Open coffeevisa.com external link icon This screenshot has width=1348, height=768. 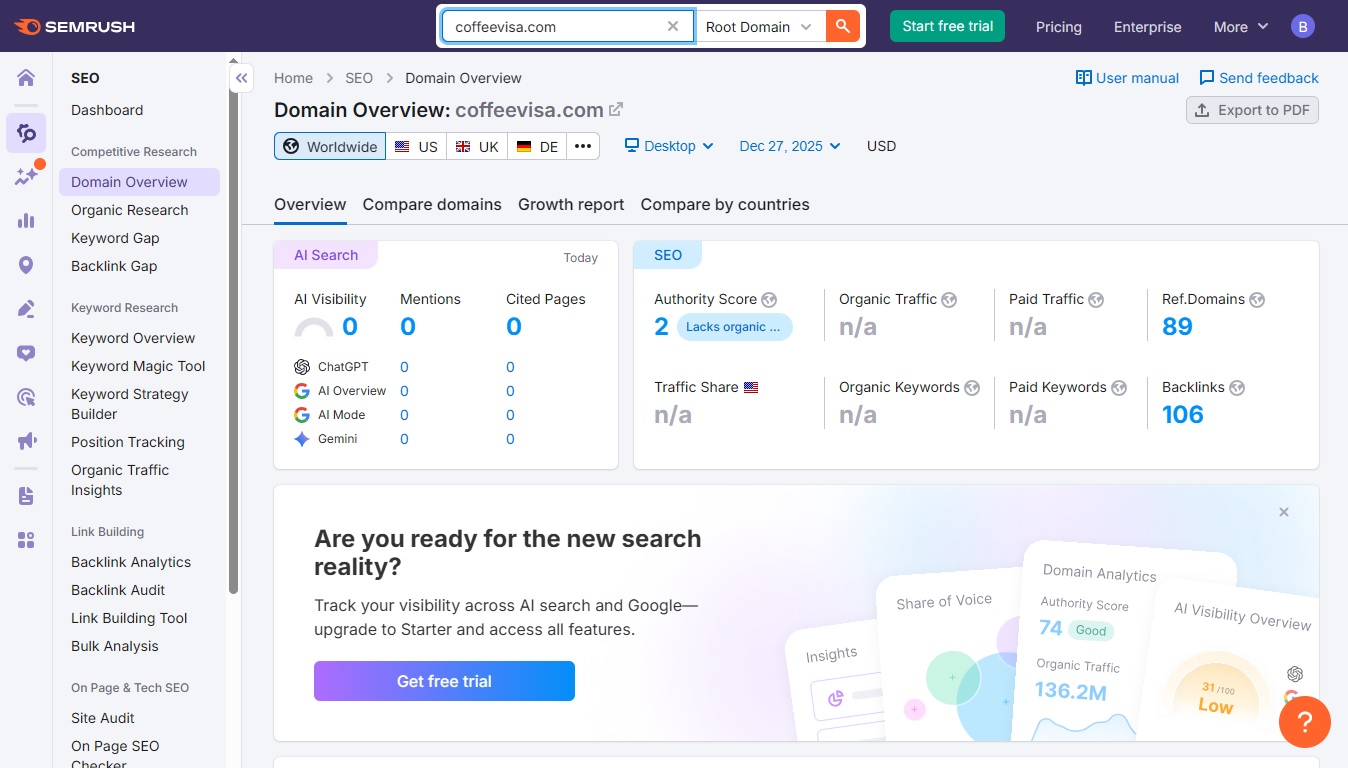click(616, 110)
